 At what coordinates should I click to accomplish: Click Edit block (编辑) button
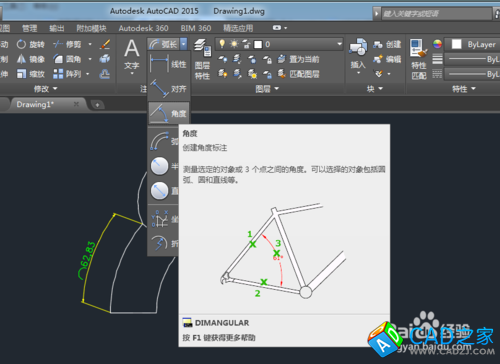[387, 59]
